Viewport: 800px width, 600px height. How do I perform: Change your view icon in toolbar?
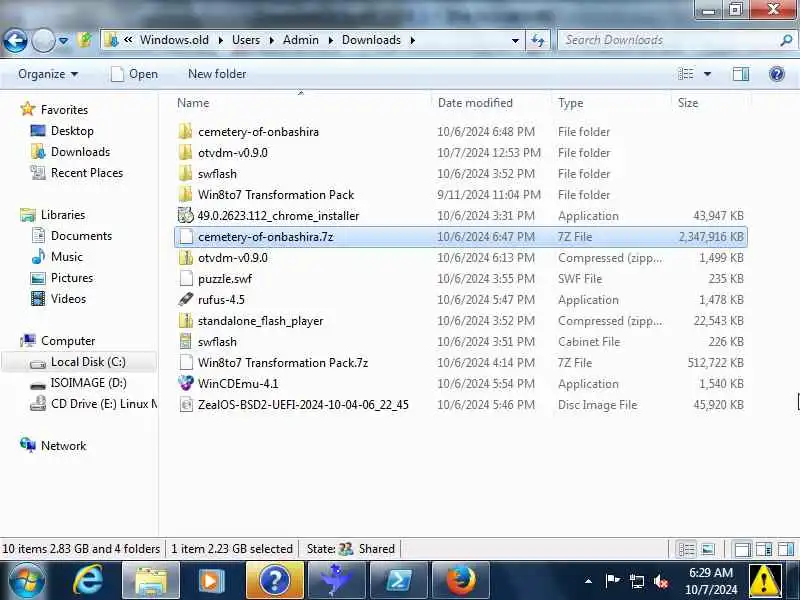(686, 74)
